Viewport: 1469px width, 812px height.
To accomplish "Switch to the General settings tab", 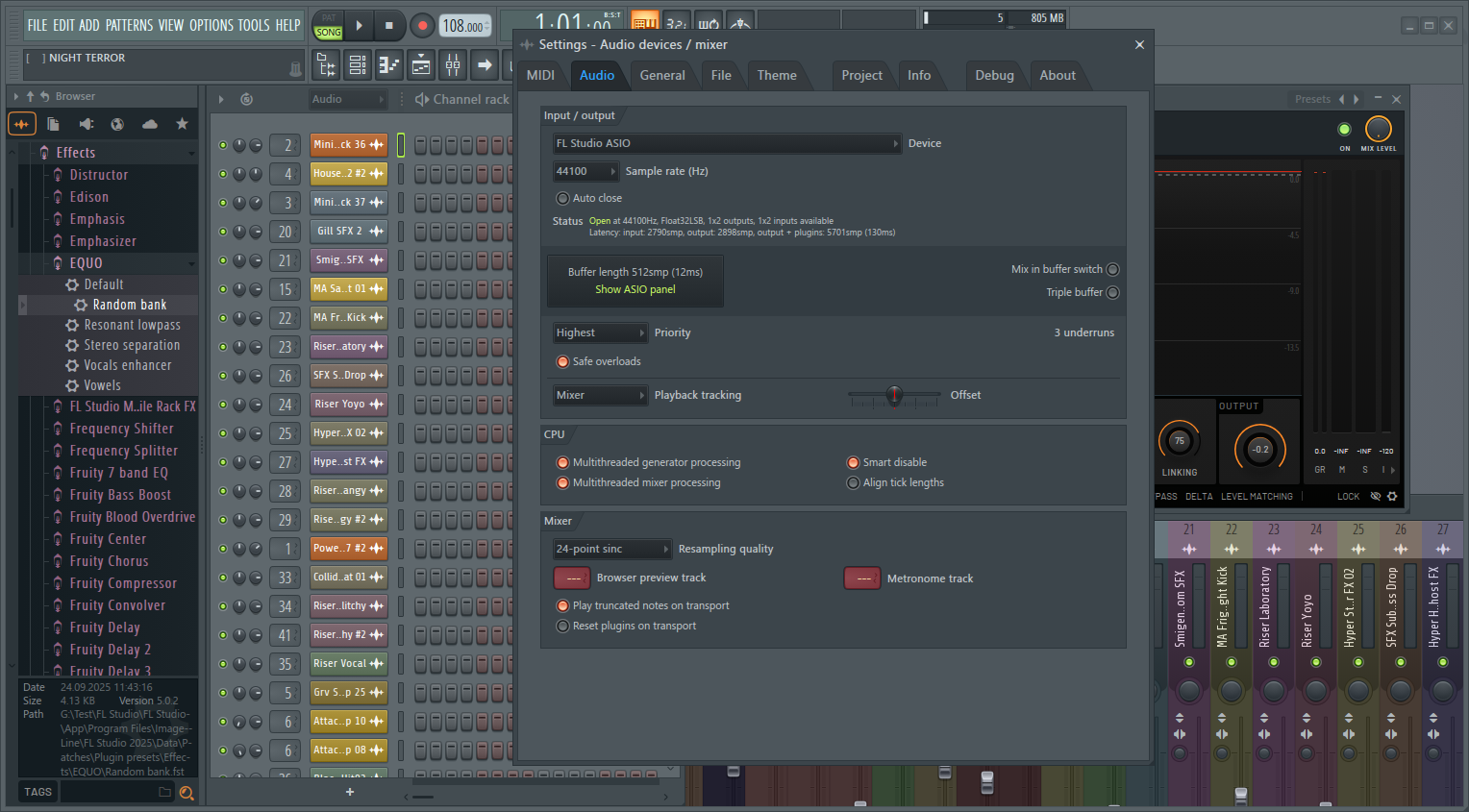I will [662, 76].
